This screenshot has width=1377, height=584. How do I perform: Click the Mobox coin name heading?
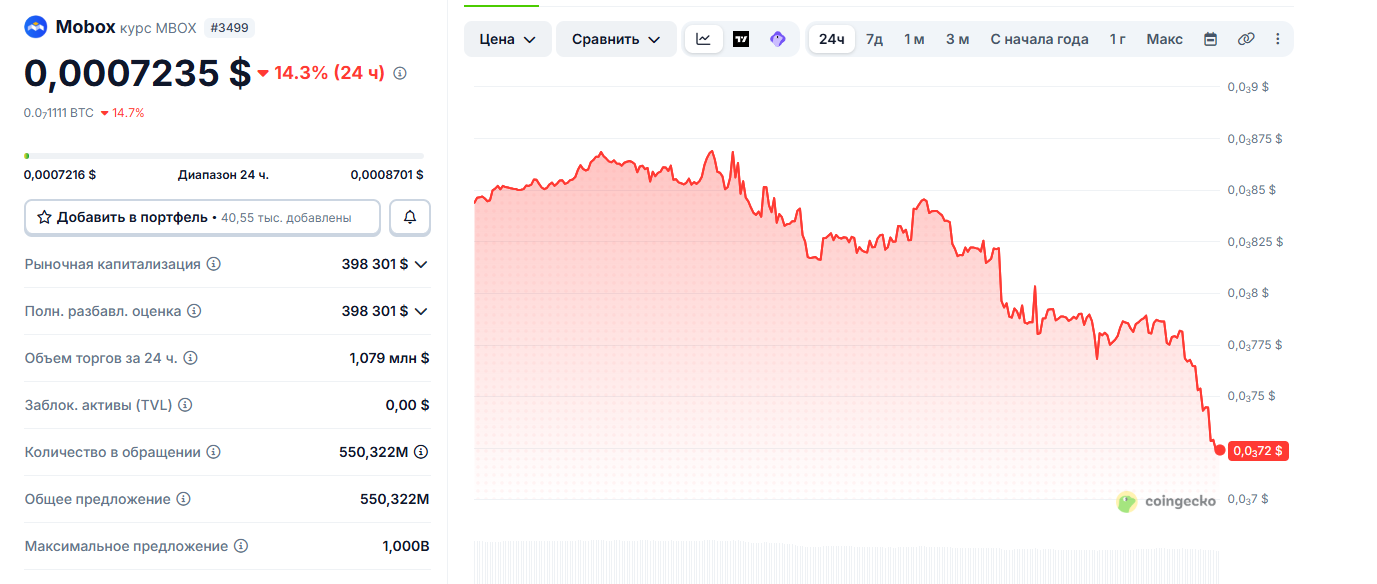pos(85,27)
